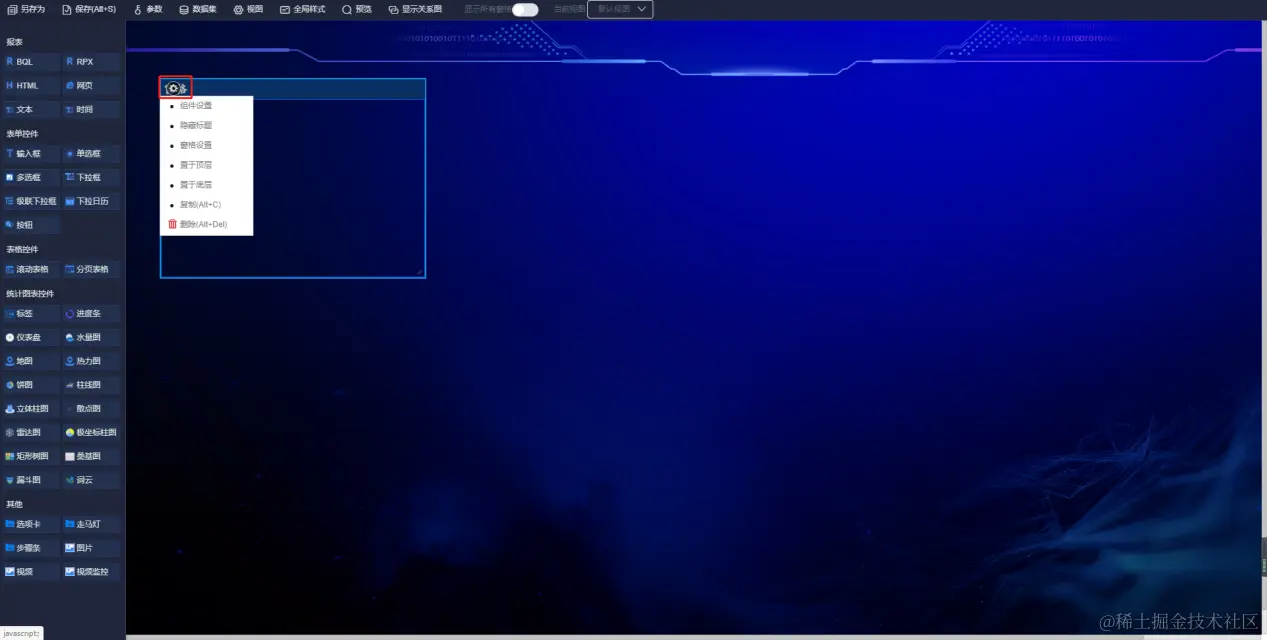1267x640 pixels.
Task: Add a 热力图 (Heat Map) chart
Action: coord(91,361)
